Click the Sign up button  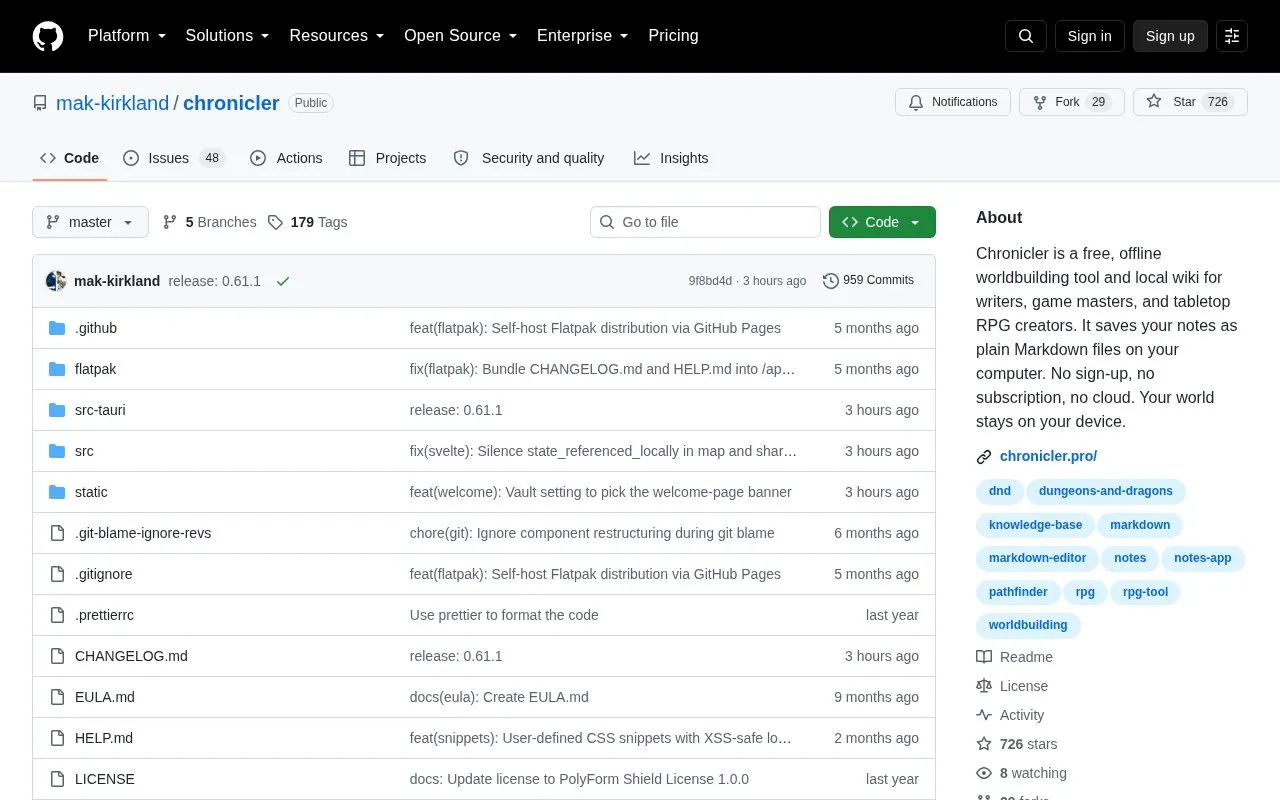[1170, 36]
